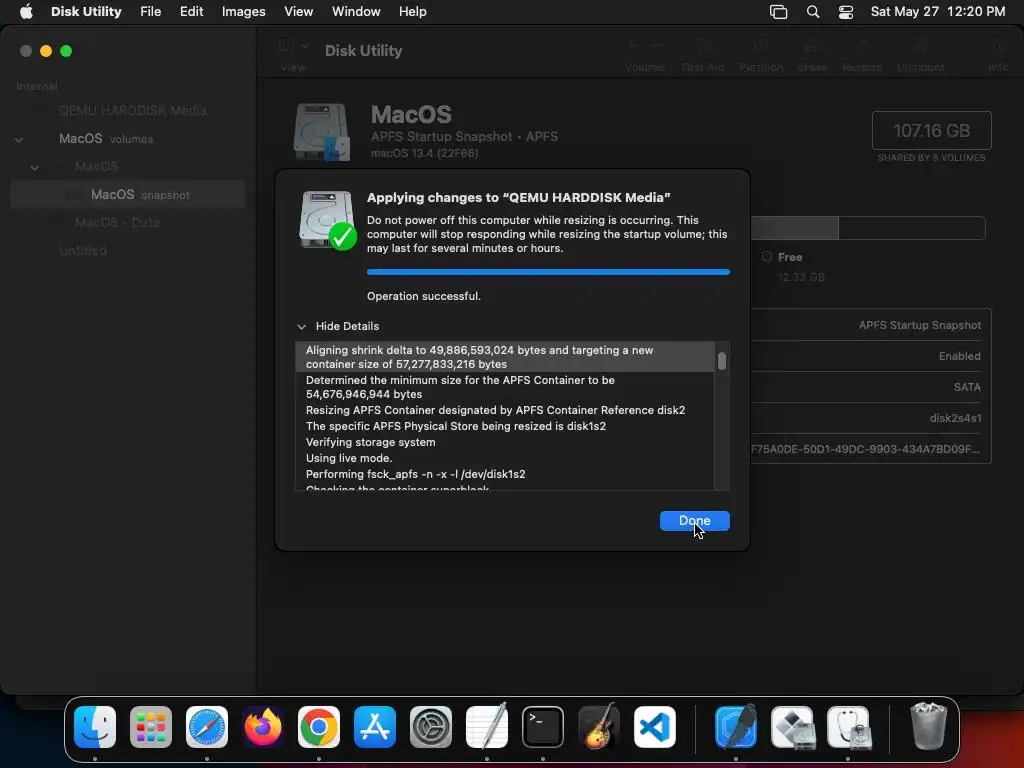Open the Help menu
This screenshot has height=768, width=1024.
pyautogui.click(x=413, y=11)
